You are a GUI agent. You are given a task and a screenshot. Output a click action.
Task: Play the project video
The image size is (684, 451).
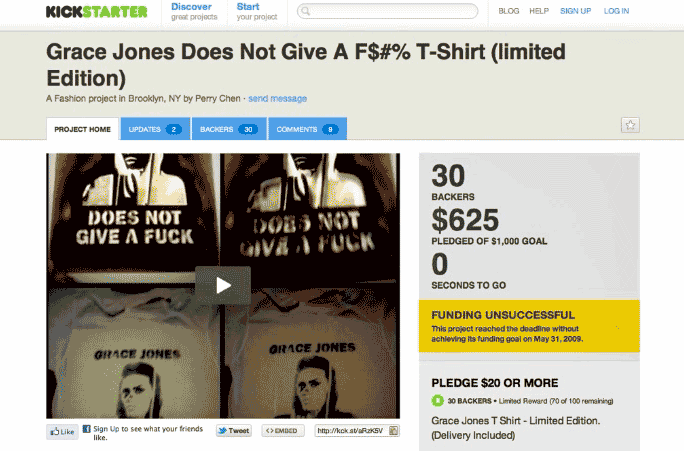223,285
